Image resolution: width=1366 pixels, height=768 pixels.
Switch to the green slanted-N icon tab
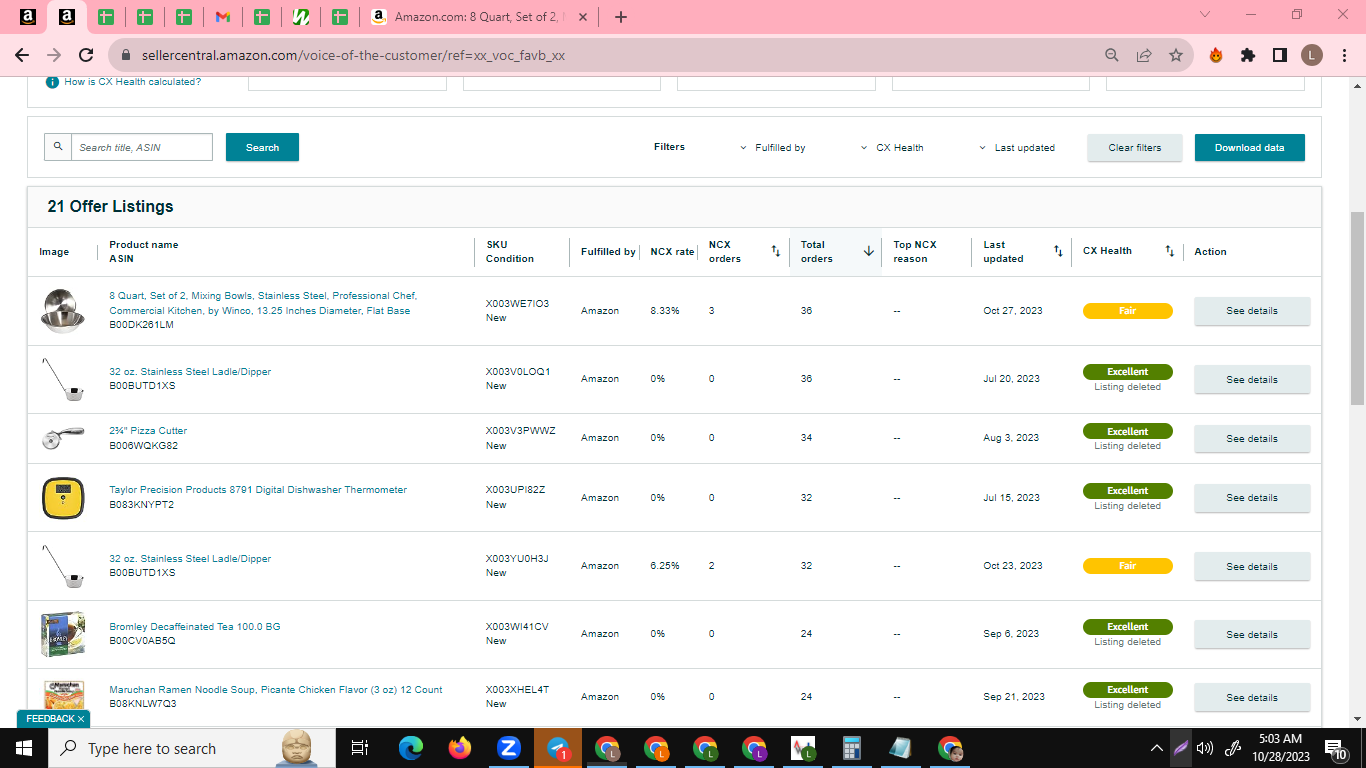pyautogui.click(x=301, y=17)
